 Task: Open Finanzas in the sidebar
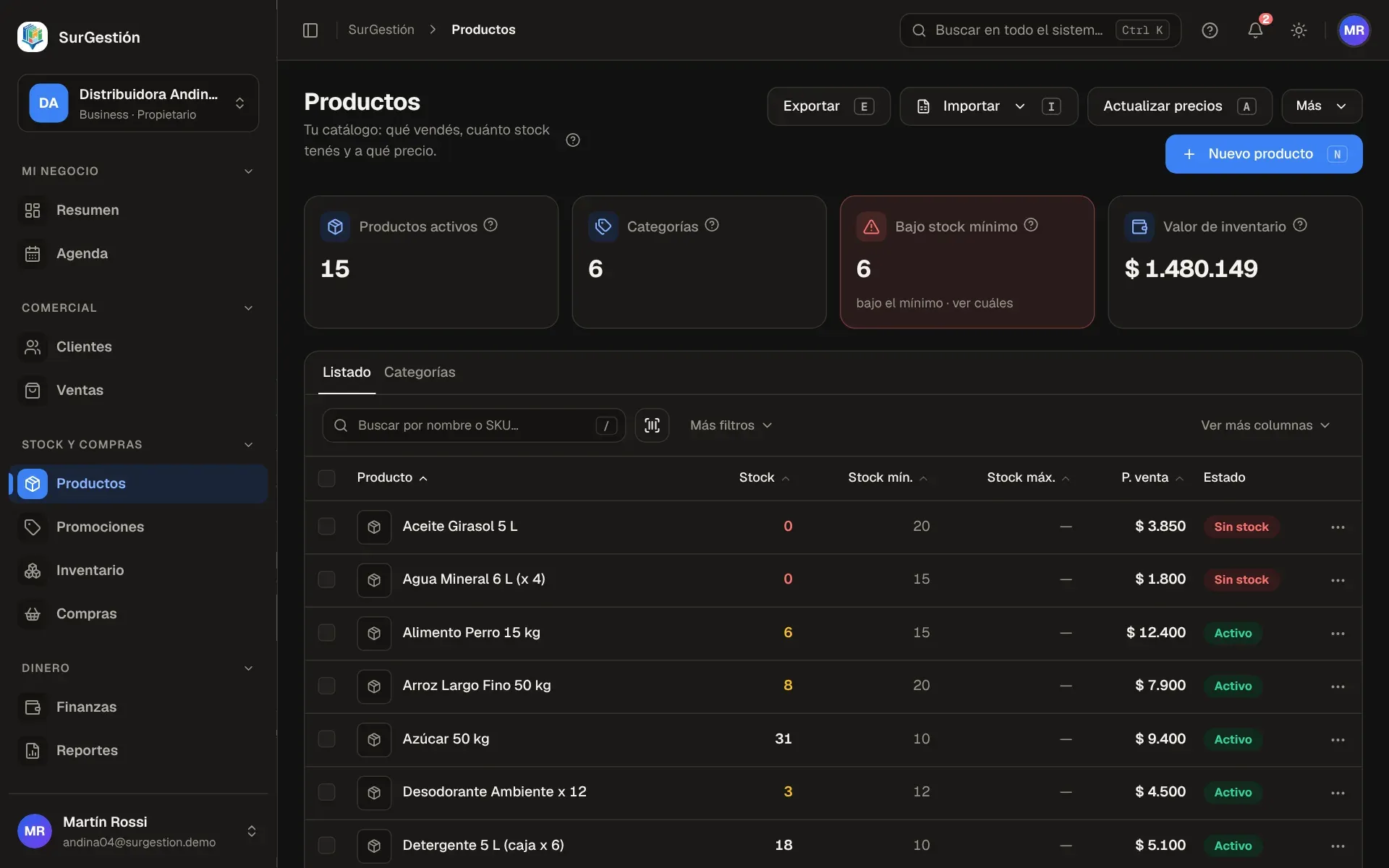point(138,707)
